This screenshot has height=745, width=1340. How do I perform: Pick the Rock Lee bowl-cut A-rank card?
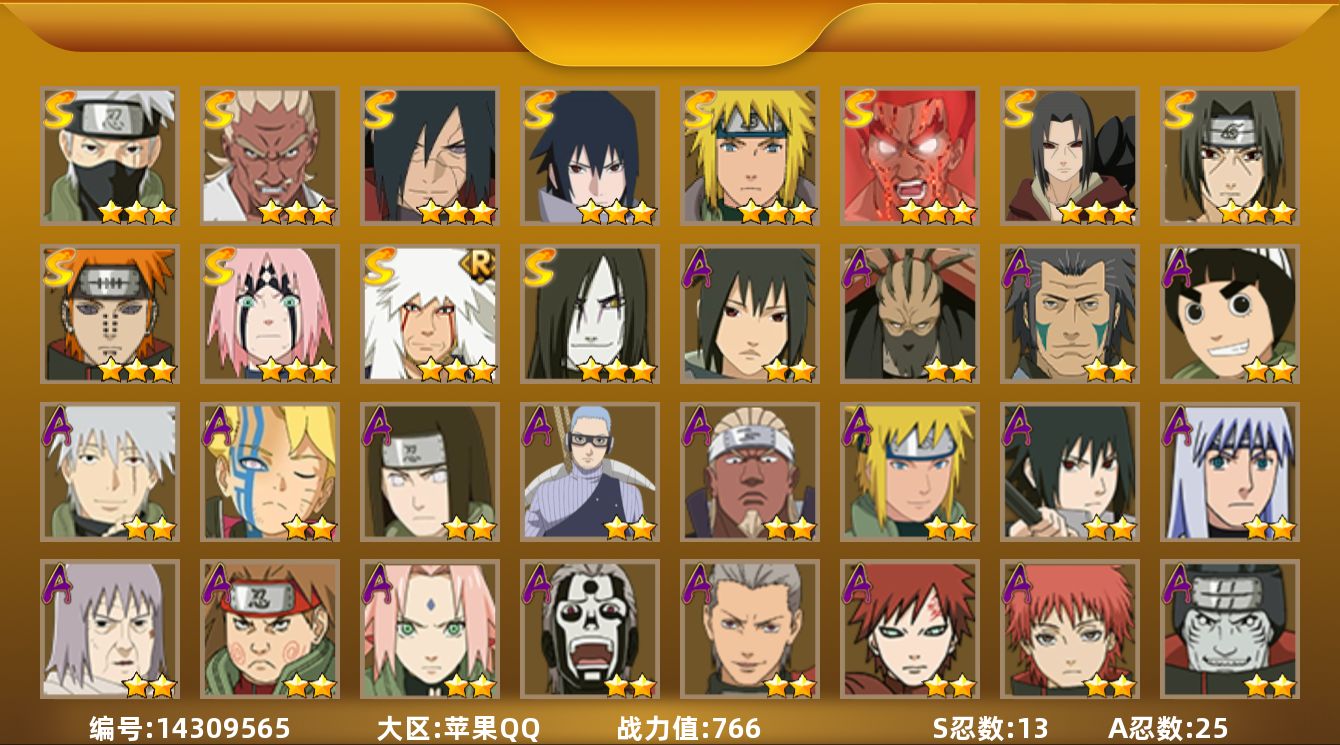click(1230, 314)
